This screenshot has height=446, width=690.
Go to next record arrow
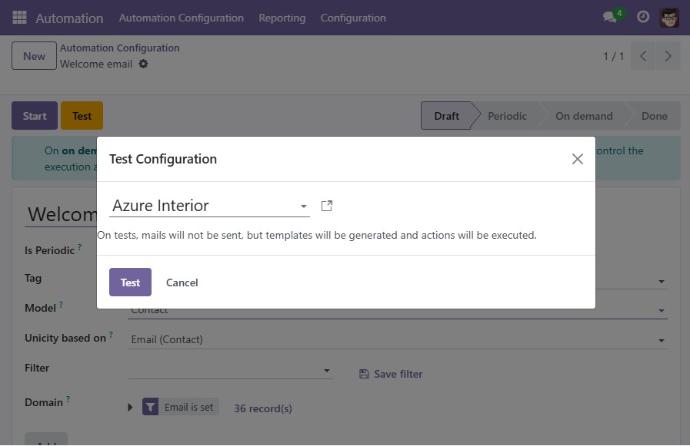point(668,56)
